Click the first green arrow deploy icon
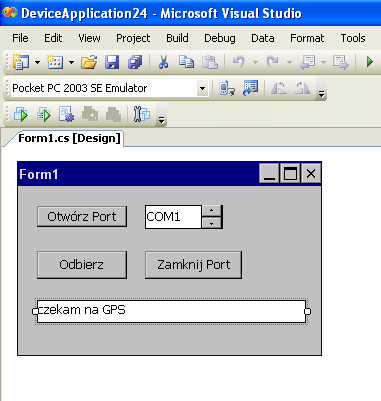Viewport: 381px width, 401px height. [x=21, y=115]
